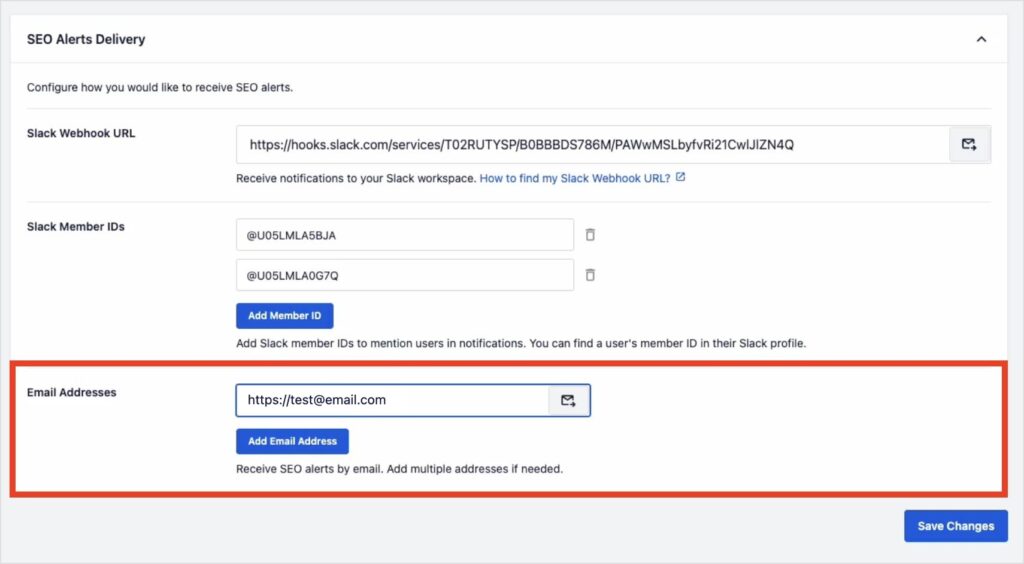This screenshot has width=1024, height=564.
Task: Save Changes to alert settings
Action: click(x=955, y=526)
